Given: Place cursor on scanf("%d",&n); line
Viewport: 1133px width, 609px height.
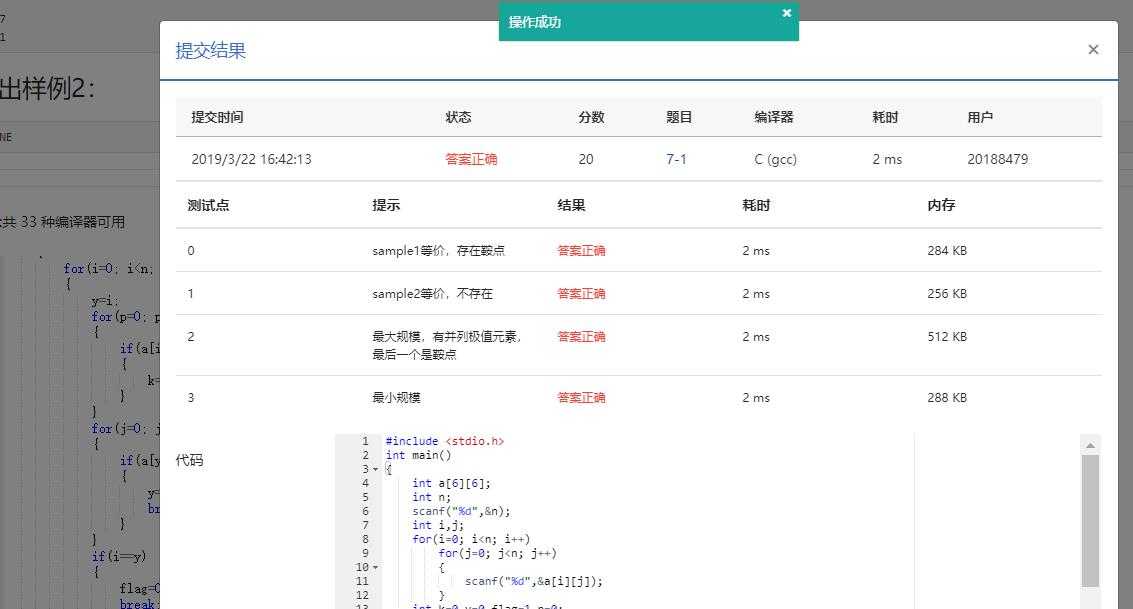Looking at the screenshot, I should (461, 511).
